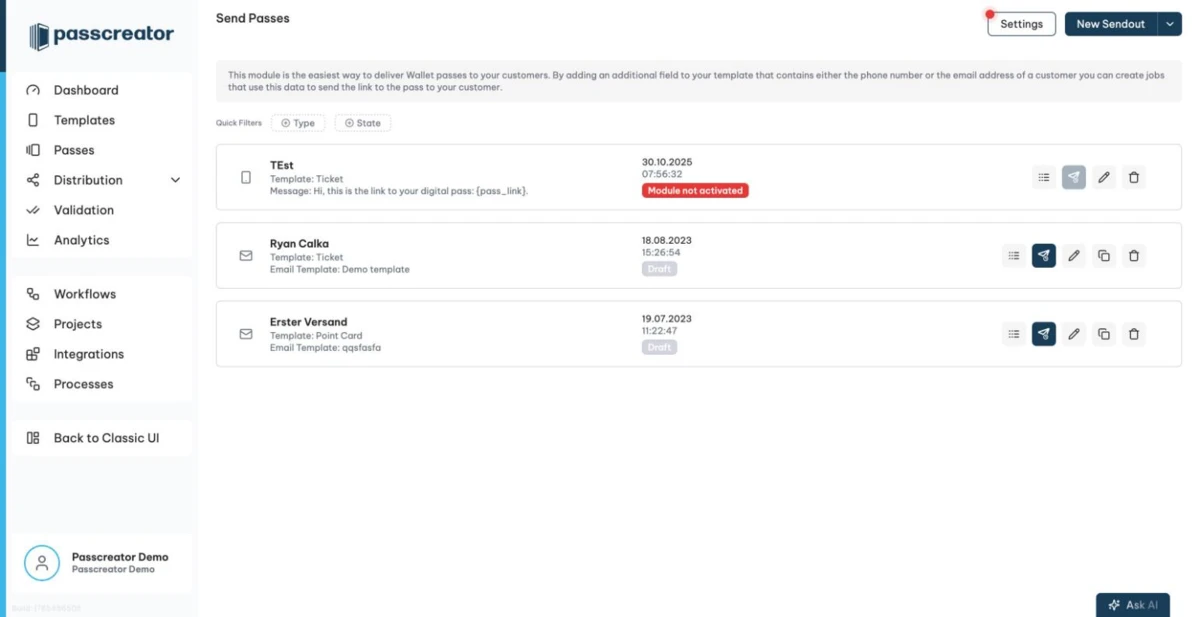This screenshot has height=617, width=1200.
Task: Click the Integrations blocks icon
Action: click(33, 354)
